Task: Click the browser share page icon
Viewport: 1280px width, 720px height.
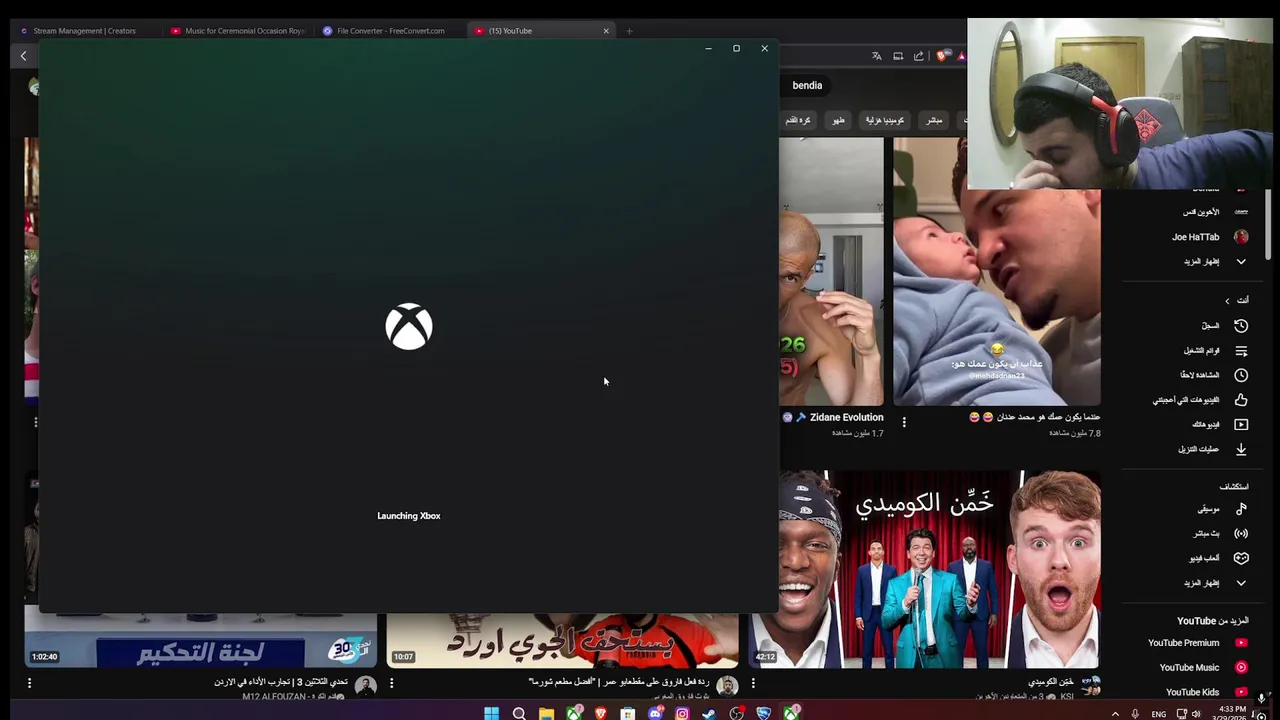Action: [x=919, y=56]
